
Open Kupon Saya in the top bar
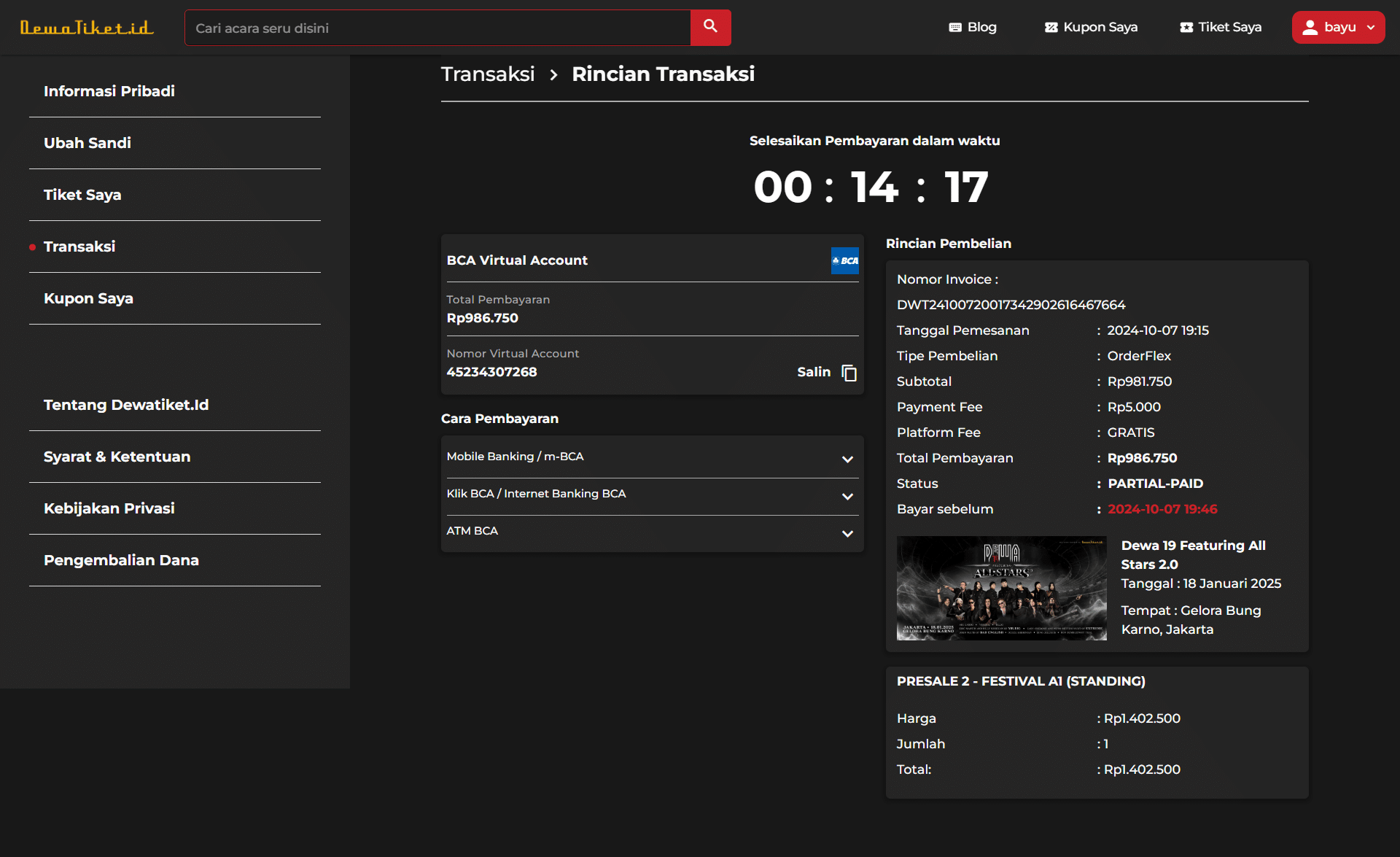click(x=1091, y=27)
